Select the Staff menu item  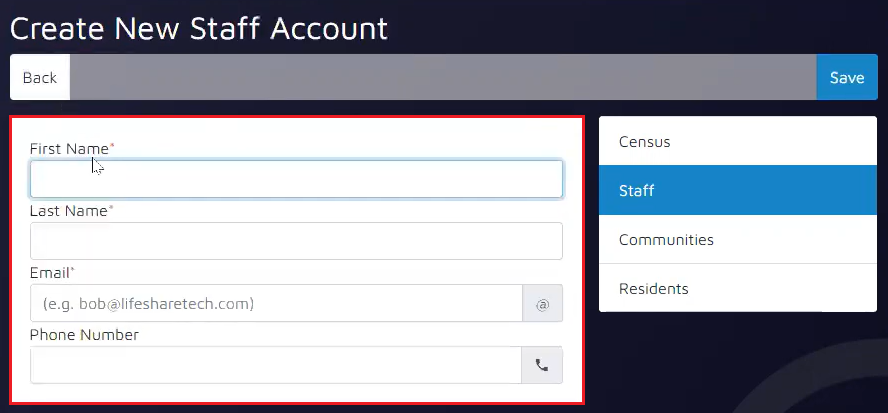point(636,190)
